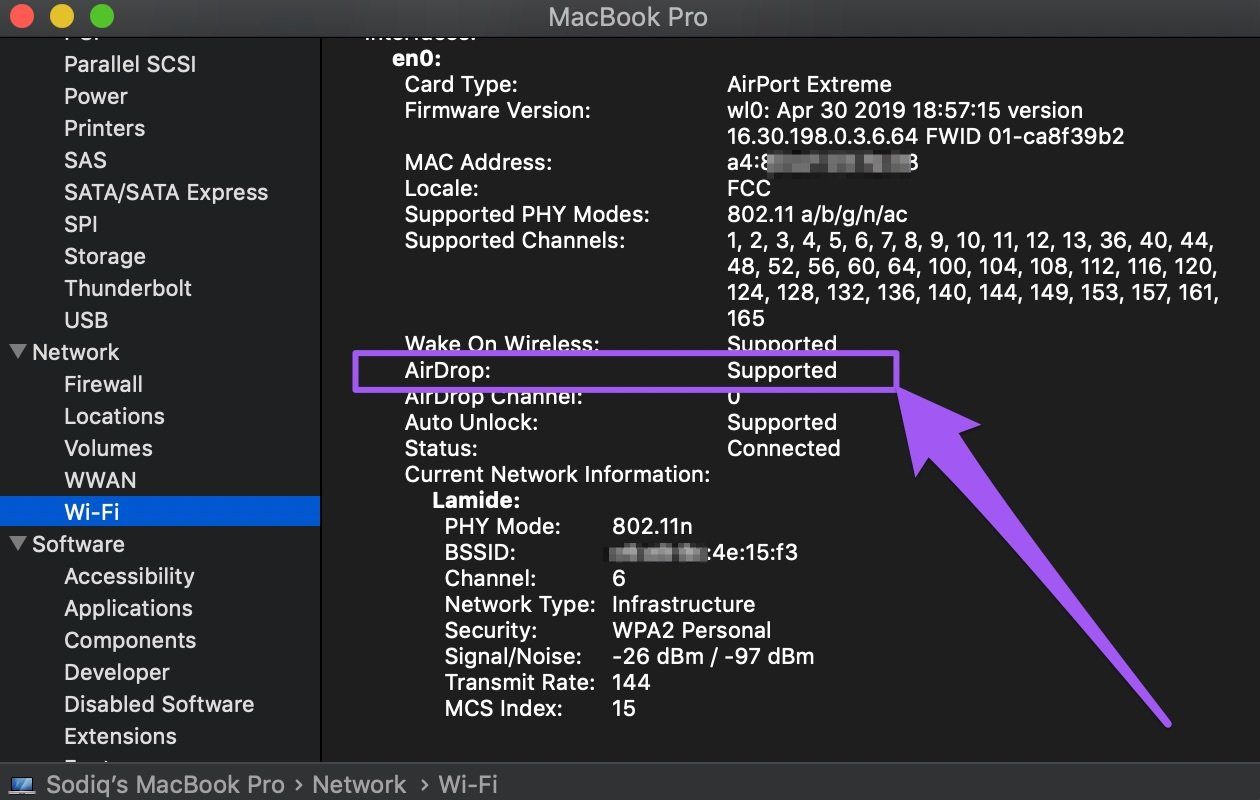Open Locations under Network
The image size is (1260, 800).
[x=114, y=416]
